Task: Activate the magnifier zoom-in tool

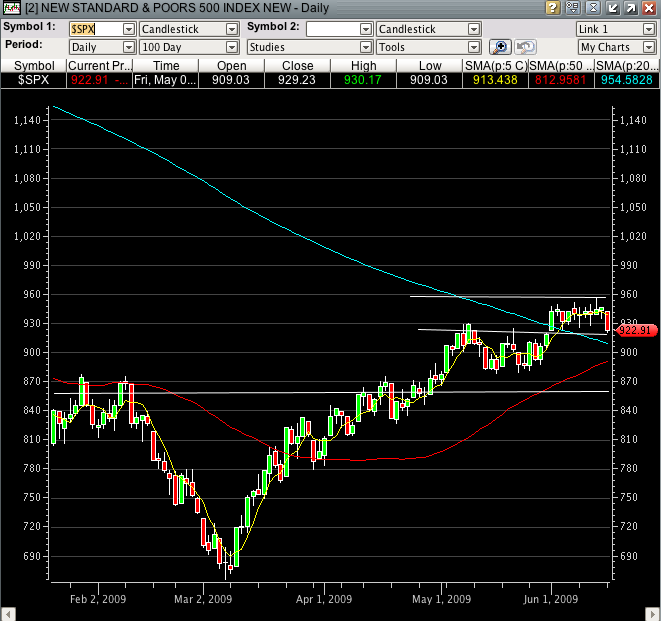Action: (x=502, y=47)
